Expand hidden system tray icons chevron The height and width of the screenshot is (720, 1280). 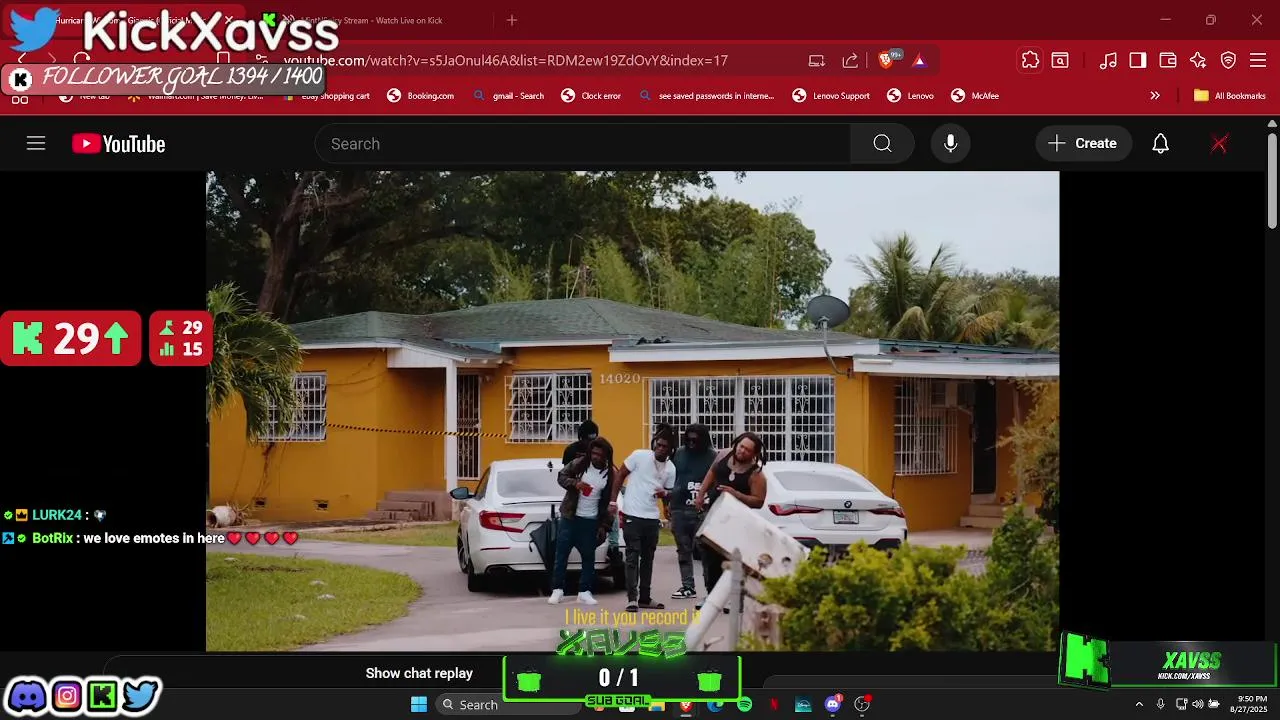click(x=1139, y=705)
